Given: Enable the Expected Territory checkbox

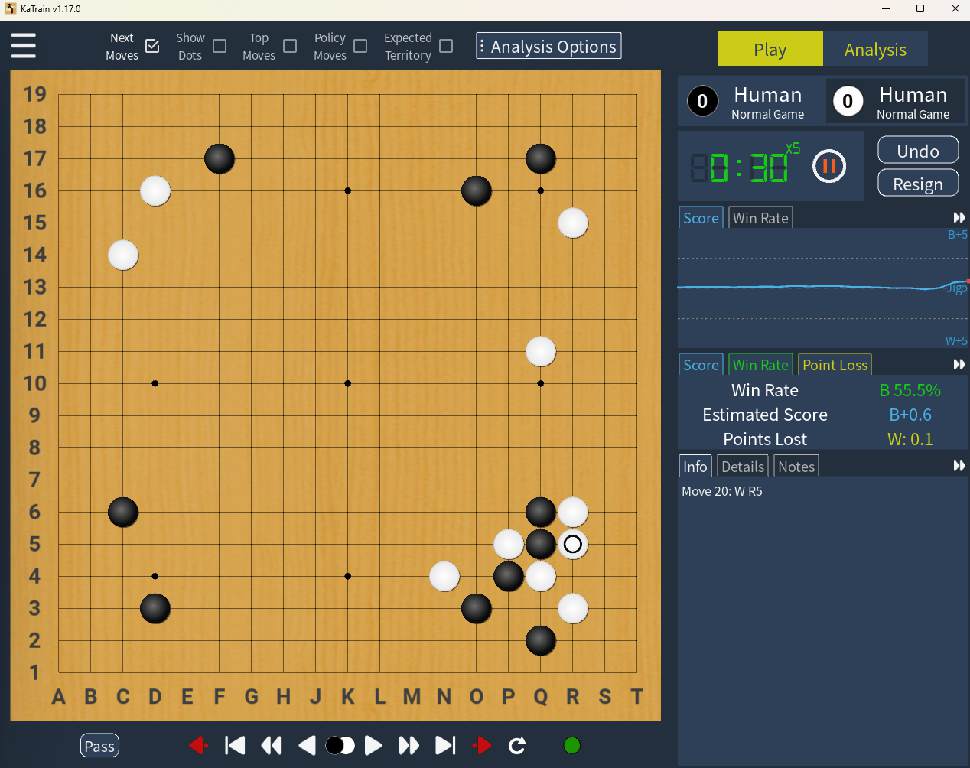Looking at the screenshot, I should click(446, 46).
